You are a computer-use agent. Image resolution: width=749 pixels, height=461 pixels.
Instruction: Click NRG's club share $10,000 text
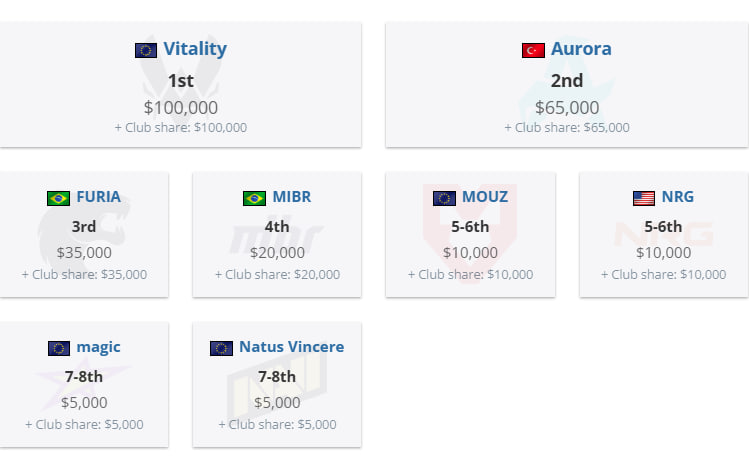(x=663, y=275)
